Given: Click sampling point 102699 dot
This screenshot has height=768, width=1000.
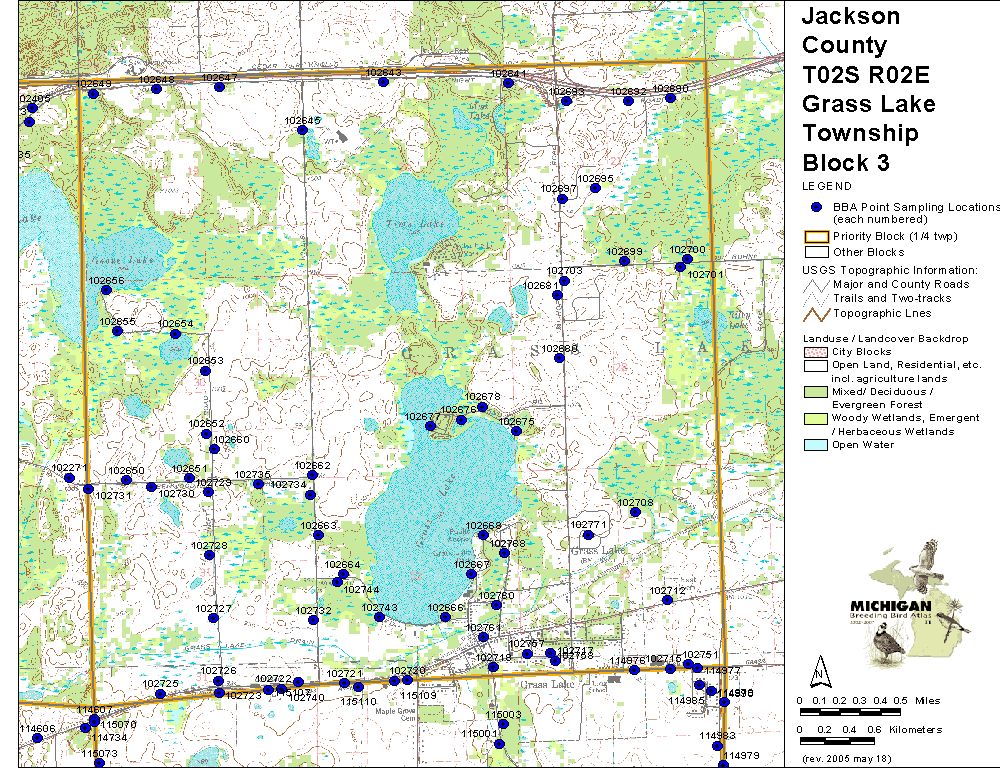Looking at the screenshot, I should click(x=624, y=261).
